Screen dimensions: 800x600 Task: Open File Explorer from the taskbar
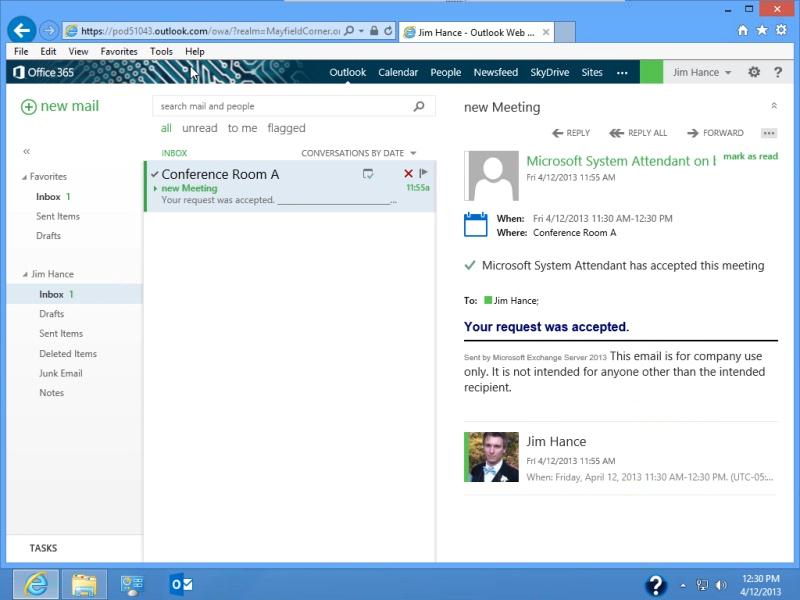pos(84,585)
